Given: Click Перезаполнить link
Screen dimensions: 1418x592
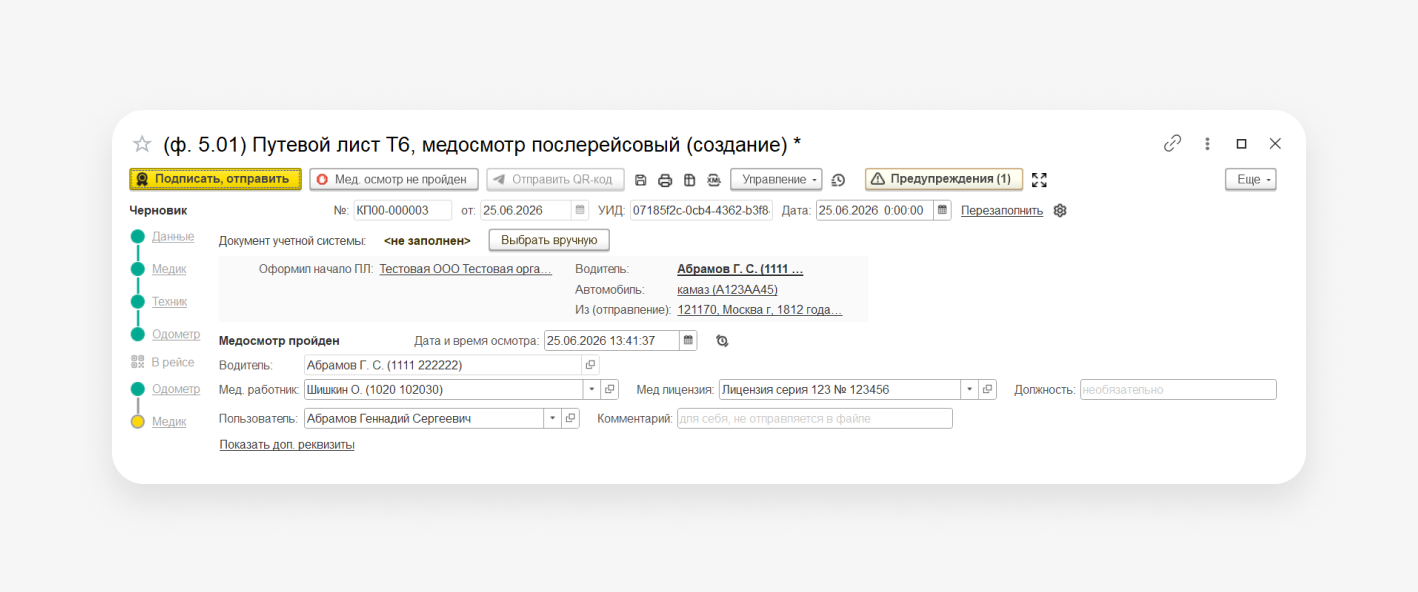Looking at the screenshot, I should 1002,210.
